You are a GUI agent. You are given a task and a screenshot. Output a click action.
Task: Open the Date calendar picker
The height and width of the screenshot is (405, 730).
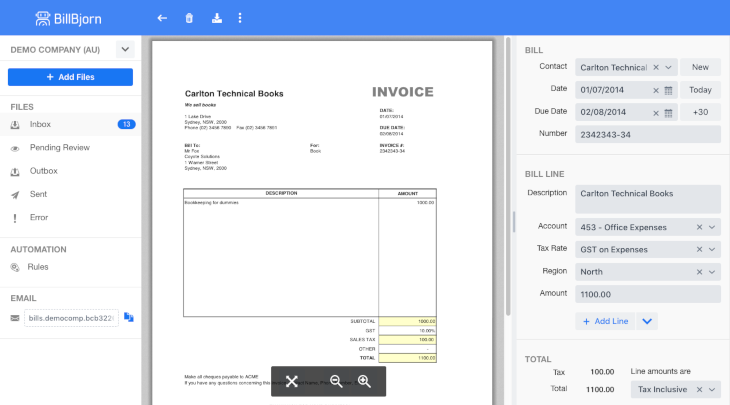(668, 90)
